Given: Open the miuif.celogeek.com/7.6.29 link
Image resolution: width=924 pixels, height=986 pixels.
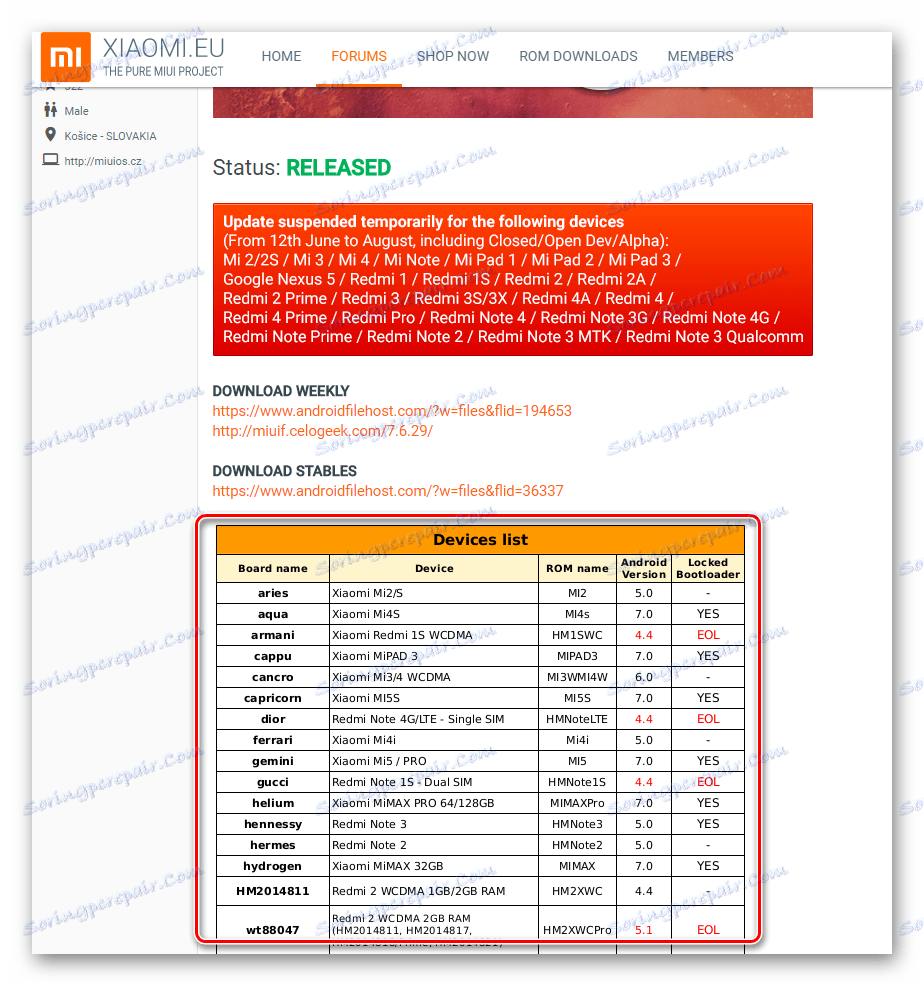Looking at the screenshot, I should point(323,431).
